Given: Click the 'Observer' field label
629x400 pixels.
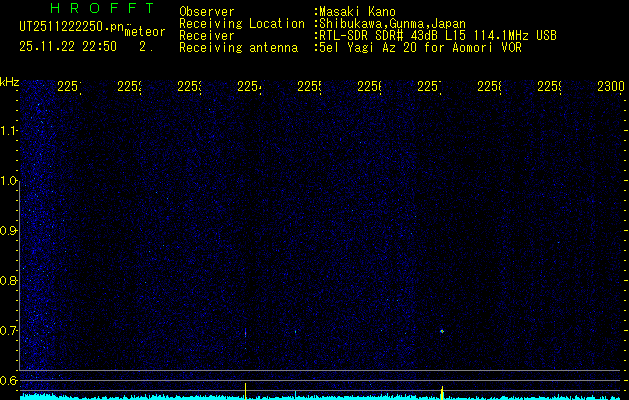Looking at the screenshot, I should (x=207, y=12).
